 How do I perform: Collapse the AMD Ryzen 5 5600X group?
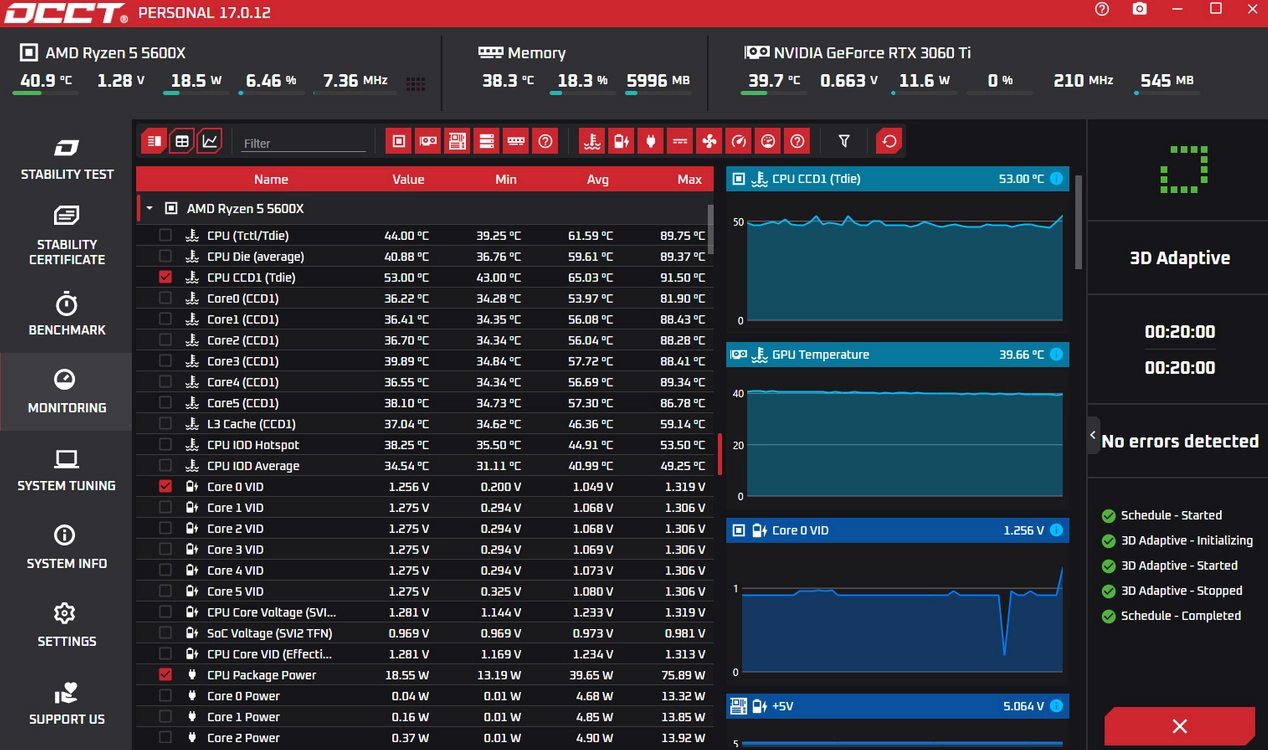pyautogui.click(x=149, y=209)
